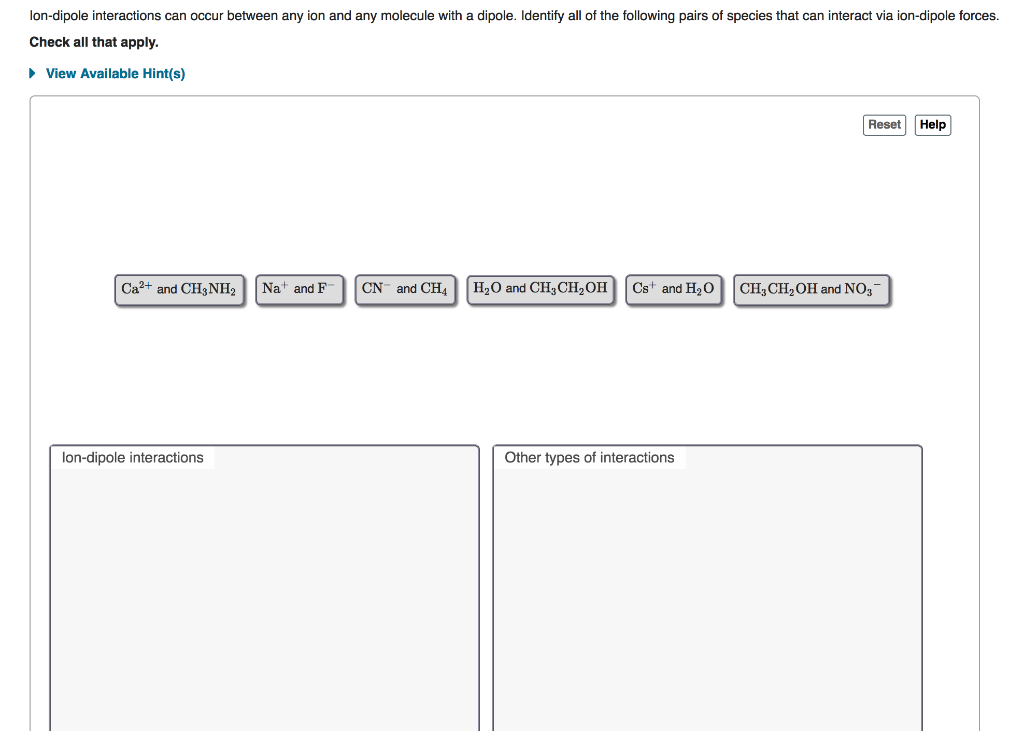This screenshot has height=731, width=1024.
Task: Click the Ion-dipole interactions label
Action: 132,457
